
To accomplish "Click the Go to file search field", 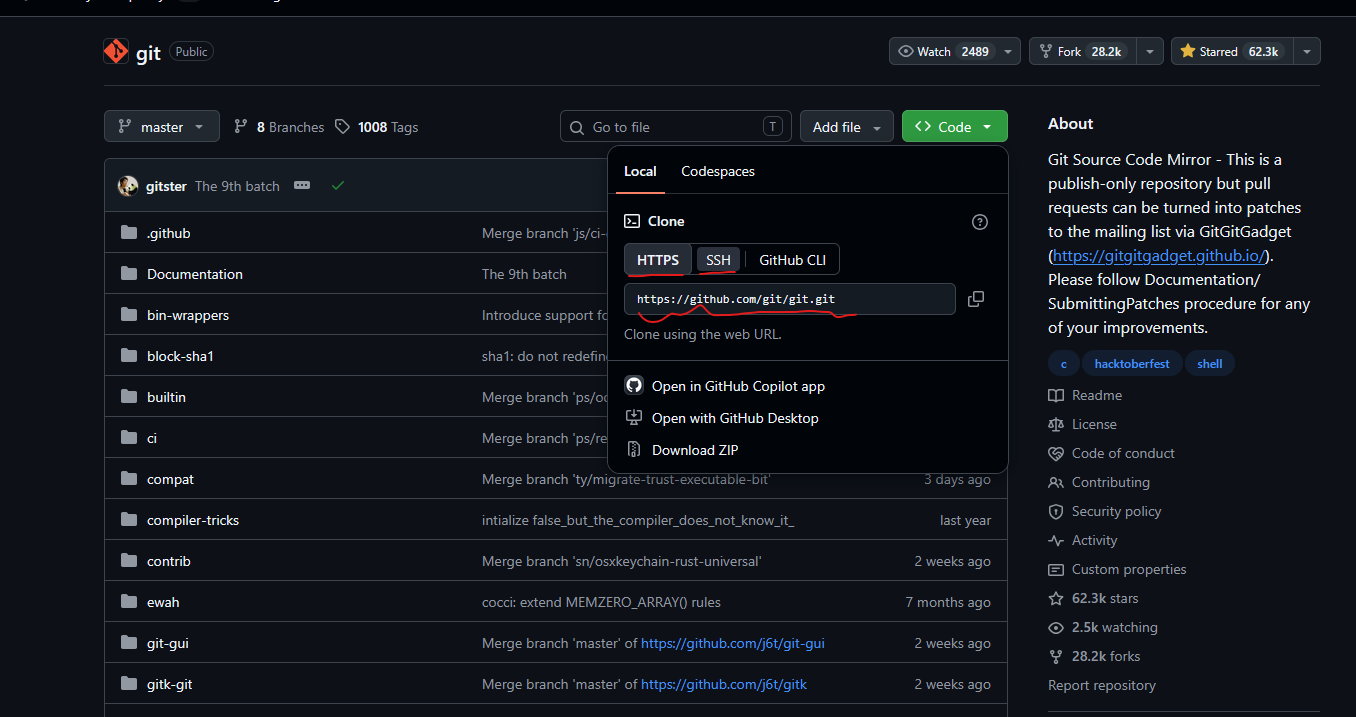I will tap(676, 127).
